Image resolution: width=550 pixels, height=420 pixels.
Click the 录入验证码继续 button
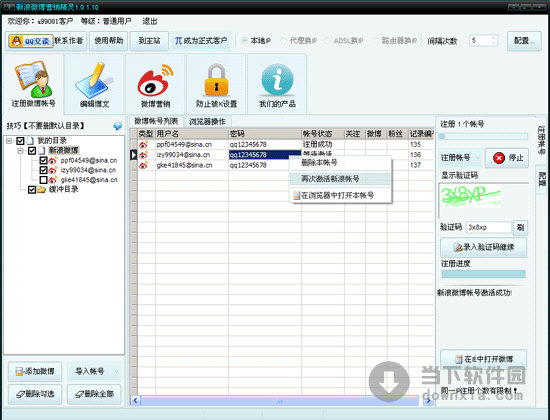(x=483, y=247)
